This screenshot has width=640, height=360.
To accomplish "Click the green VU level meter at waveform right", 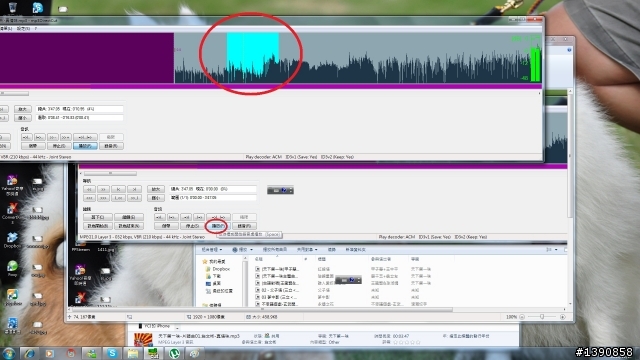I will tap(535, 64).
